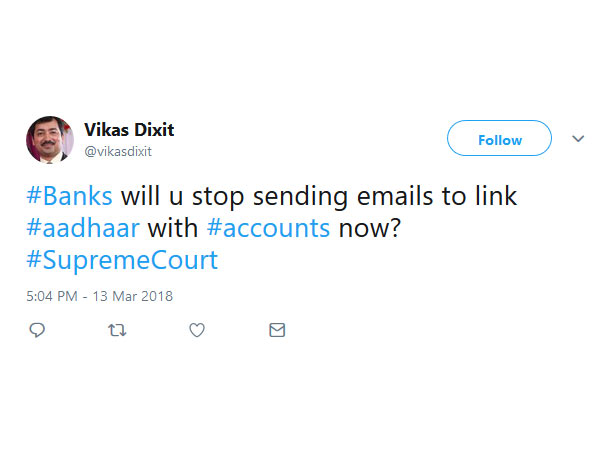Viewport: 600px width, 450px height.
Task: Open tweet timestamp 5:04 PM - 13 Mar 2018
Action: pos(99,296)
